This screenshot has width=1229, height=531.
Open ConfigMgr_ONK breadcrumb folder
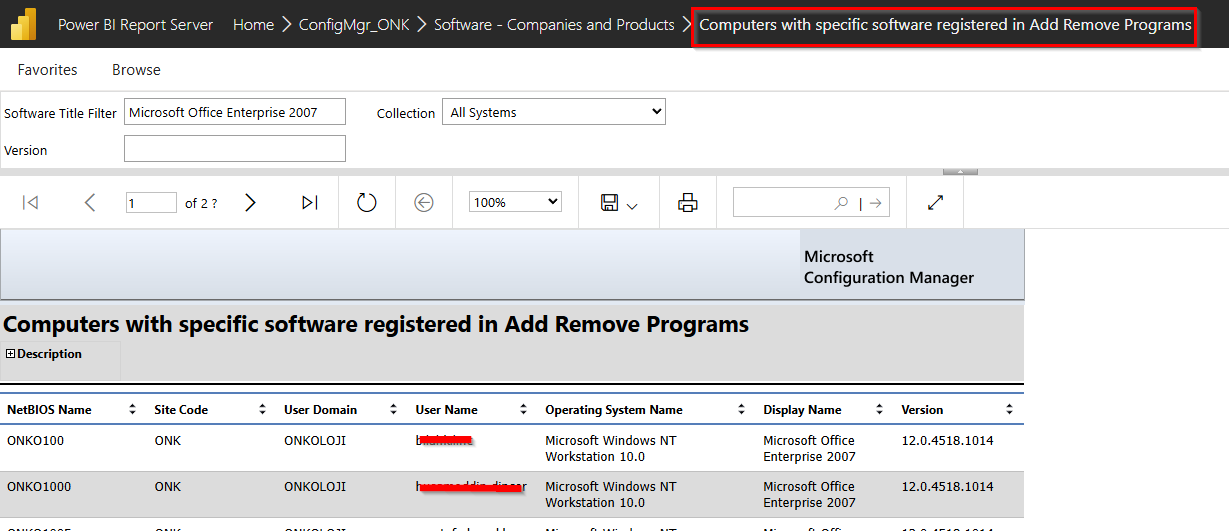[354, 25]
